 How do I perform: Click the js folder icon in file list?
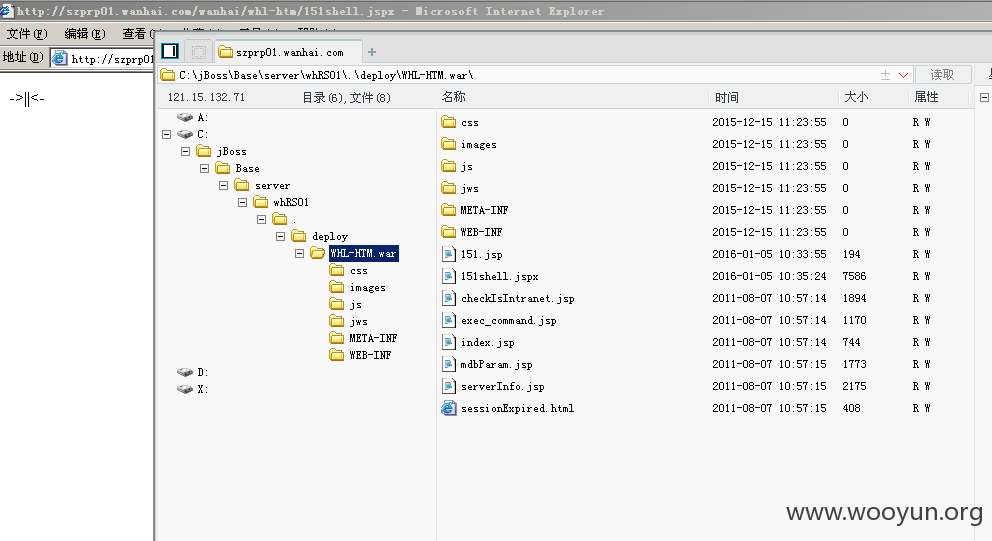click(x=449, y=166)
